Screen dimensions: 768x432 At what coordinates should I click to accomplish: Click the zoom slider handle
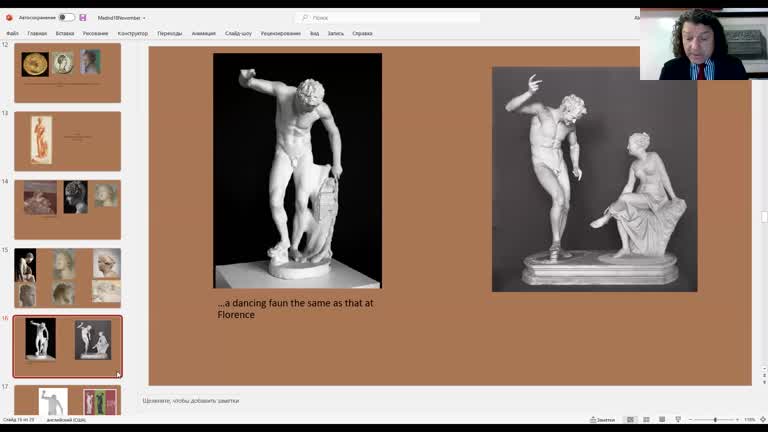click(x=715, y=420)
